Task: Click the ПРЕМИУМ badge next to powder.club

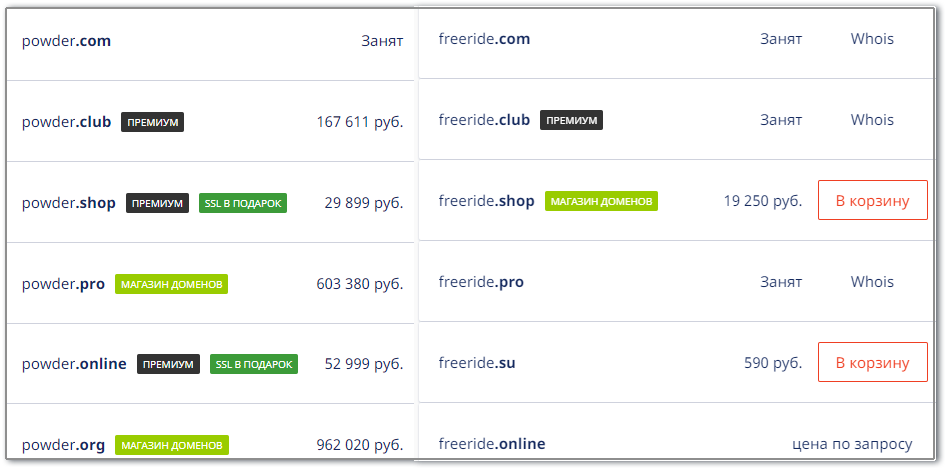Action: 153,122
